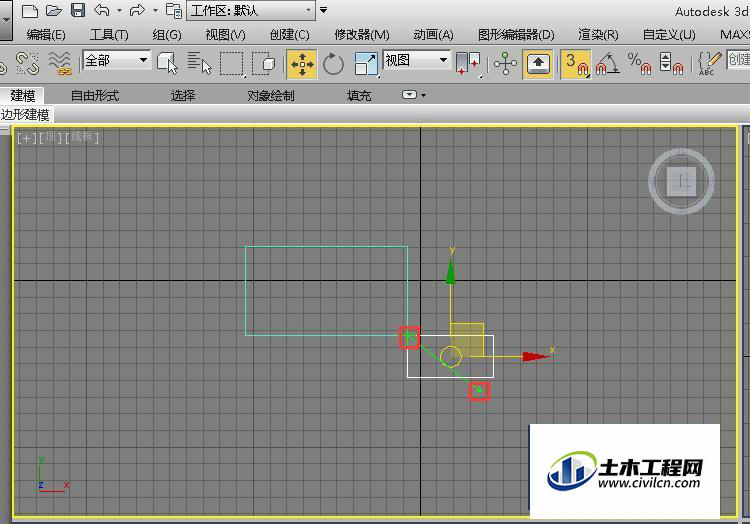
Task: Activate the Select and Move tool
Action: pyautogui.click(x=302, y=64)
